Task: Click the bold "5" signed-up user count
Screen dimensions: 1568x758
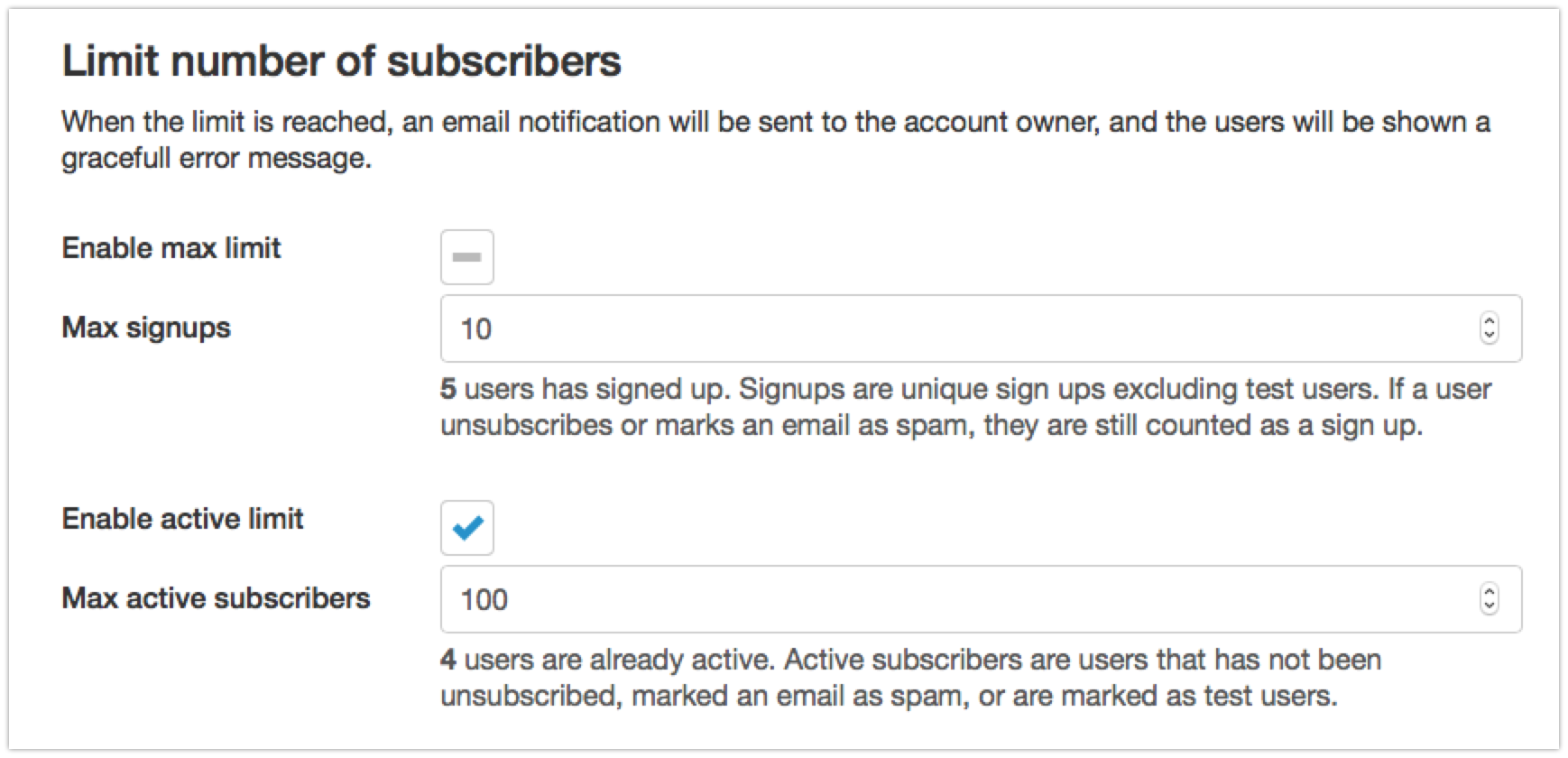Action: coord(448,389)
